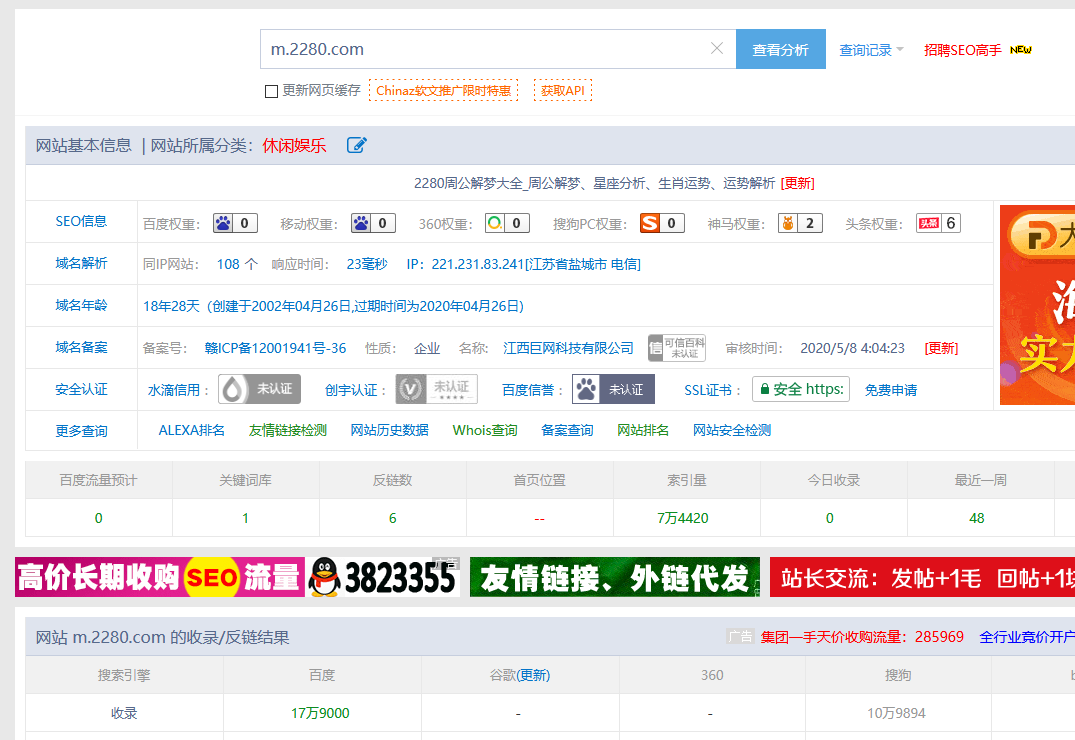Open the 查询记录 dropdown
This screenshot has height=740, width=1075.
click(x=871, y=49)
